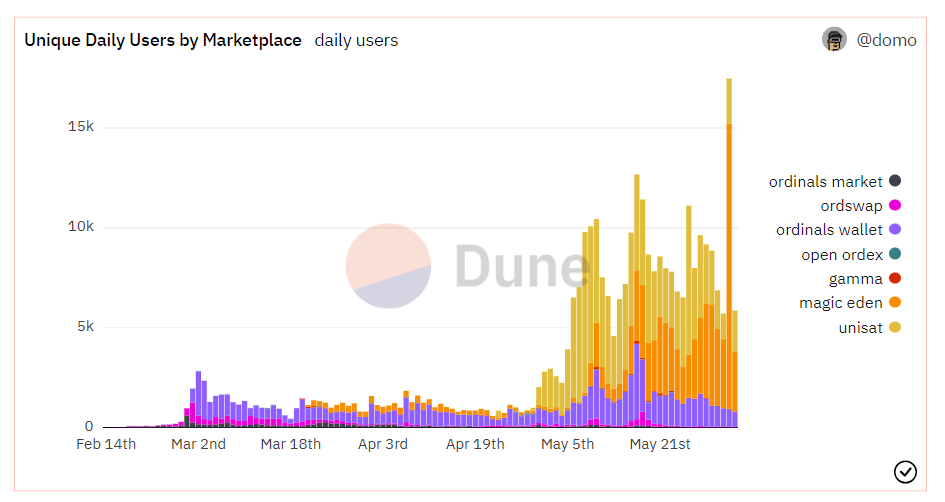This screenshot has height=502, width=945.
Task: Click the teal open ordex color dot
Action: pos(895,254)
